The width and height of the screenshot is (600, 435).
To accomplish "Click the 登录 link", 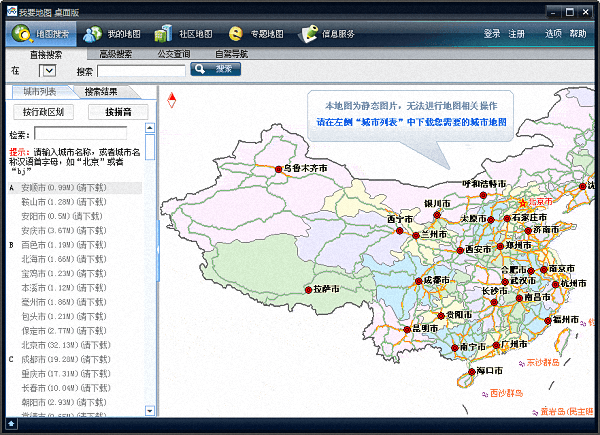I will (x=492, y=33).
